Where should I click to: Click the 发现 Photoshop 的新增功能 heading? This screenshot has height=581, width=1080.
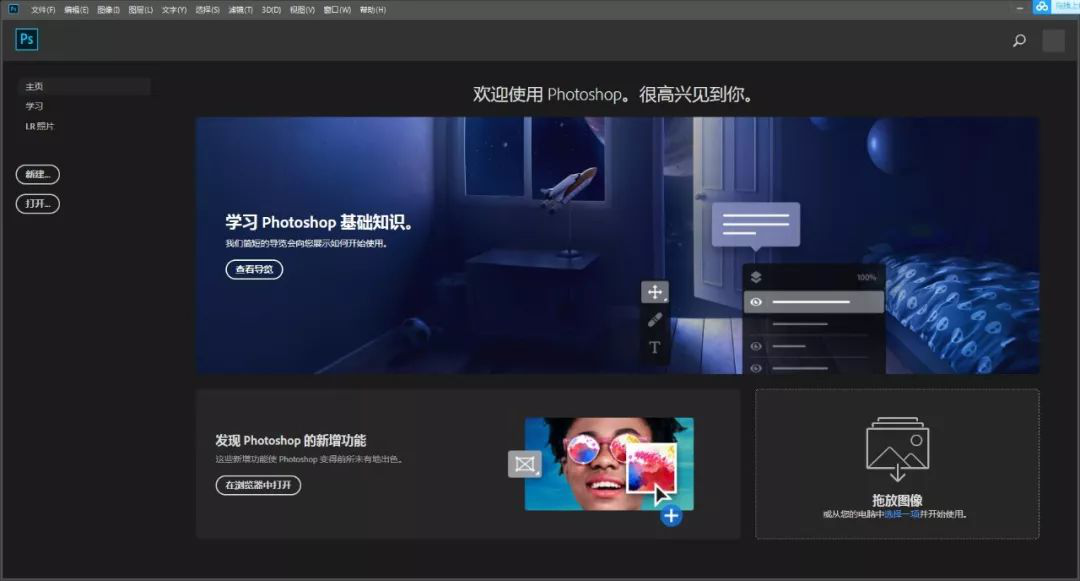(291, 441)
